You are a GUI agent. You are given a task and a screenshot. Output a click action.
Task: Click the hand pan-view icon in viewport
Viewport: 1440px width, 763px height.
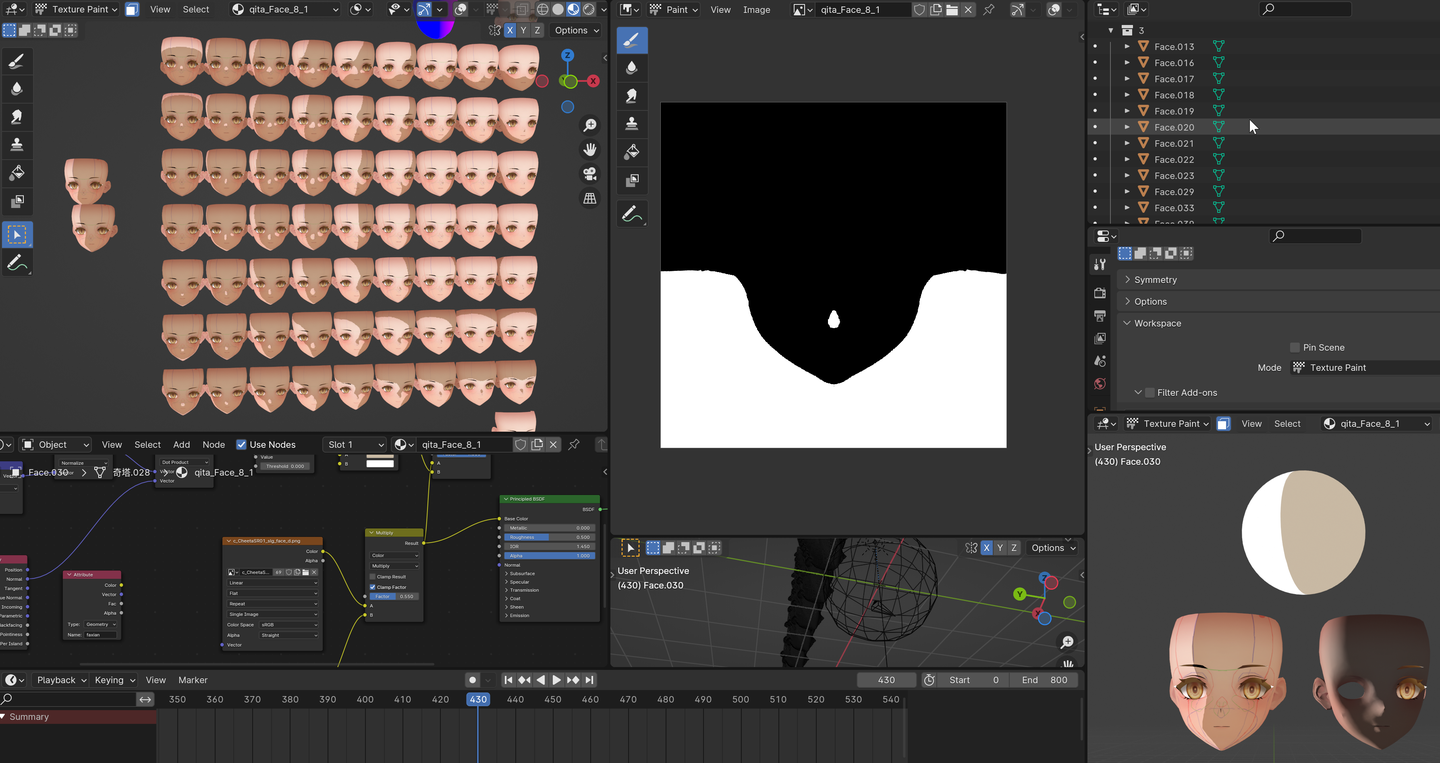click(x=590, y=149)
